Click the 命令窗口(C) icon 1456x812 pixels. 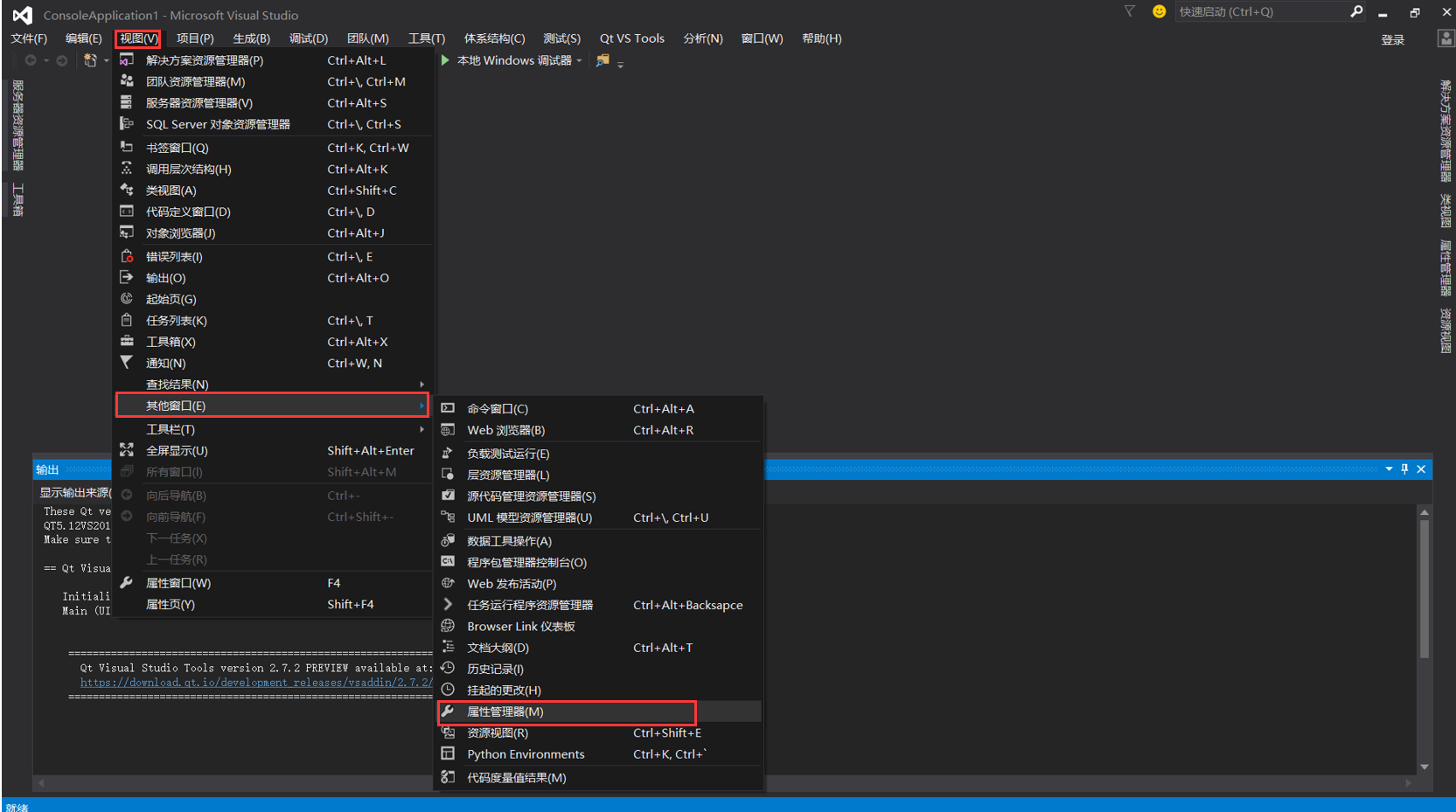(x=448, y=408)
